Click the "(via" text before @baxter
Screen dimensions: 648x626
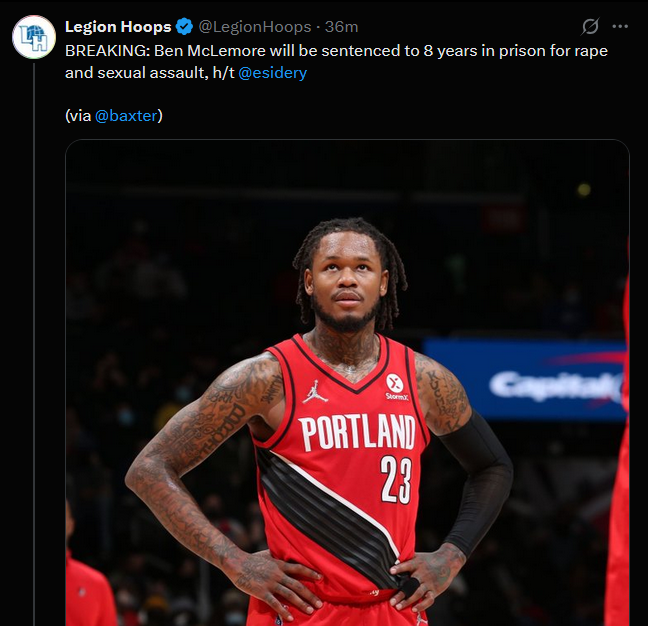tap(78, 116)
